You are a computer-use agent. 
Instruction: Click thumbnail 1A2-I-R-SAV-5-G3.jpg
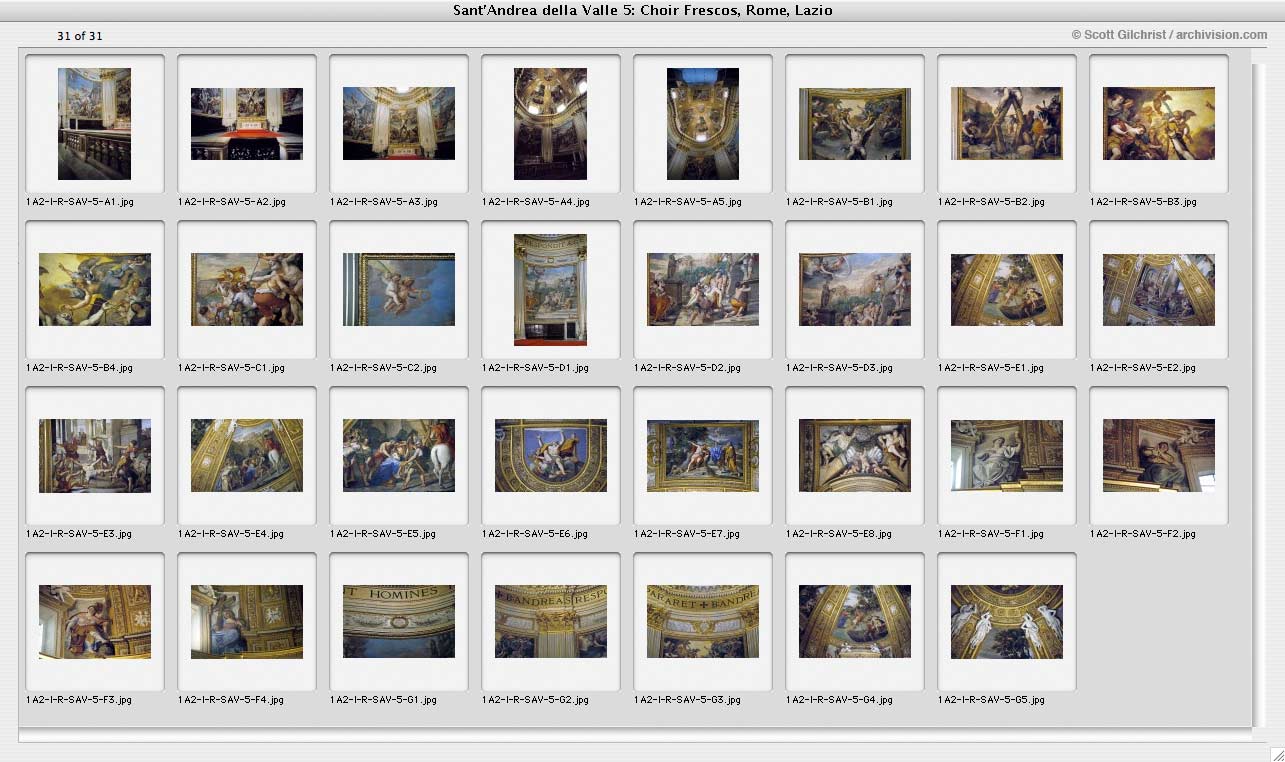tap(703, 622)
